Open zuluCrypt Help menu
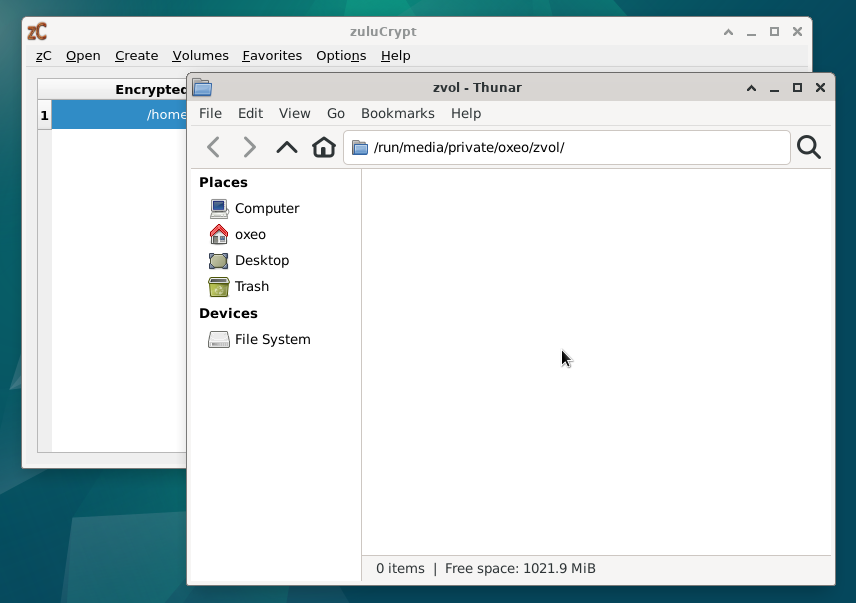The height and width of the screenshot is (603, 856). pos(395,56)
